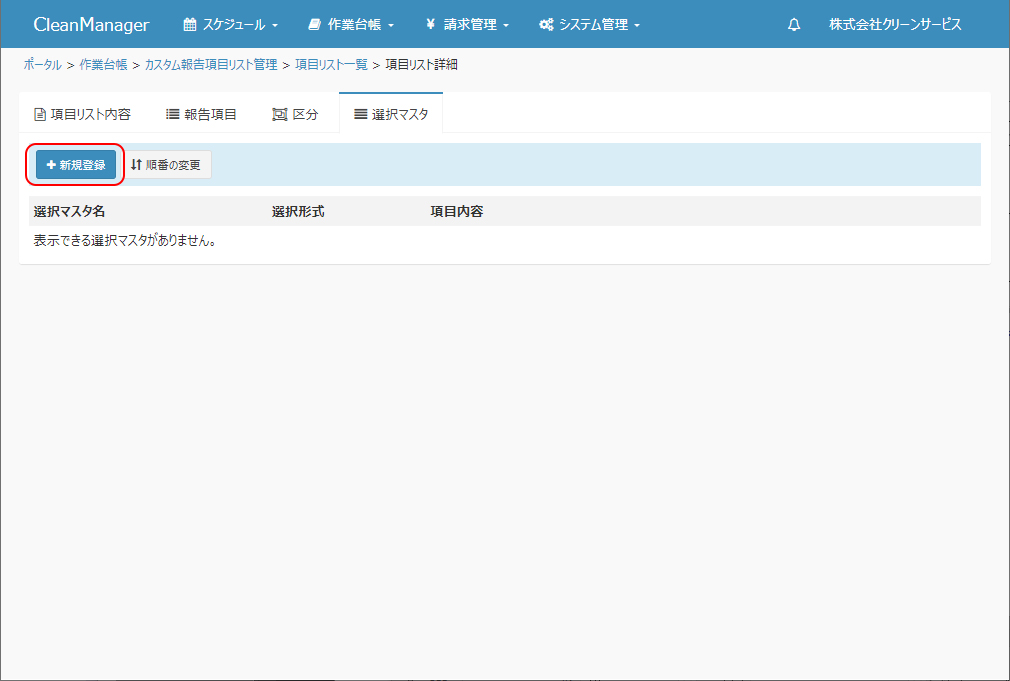1010x681 pixels.
Task: Click the notification bell icon
Action: tap(794, 25)
